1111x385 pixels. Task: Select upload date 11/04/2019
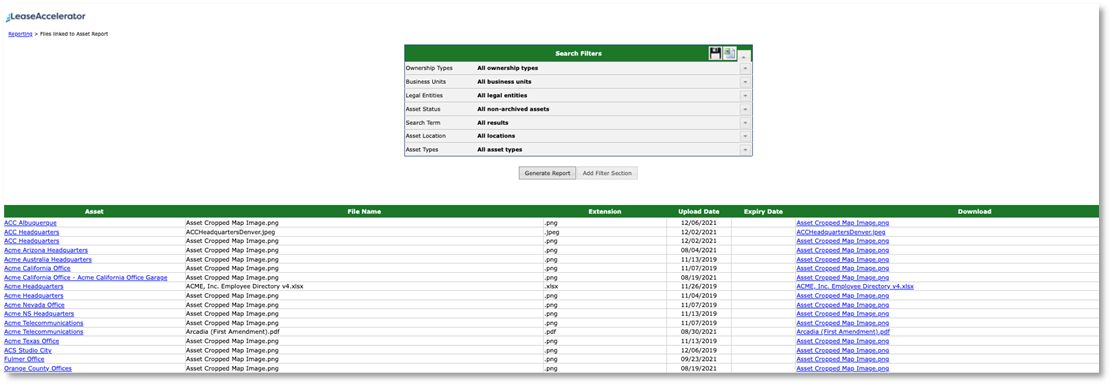click(x=699, y=296)
